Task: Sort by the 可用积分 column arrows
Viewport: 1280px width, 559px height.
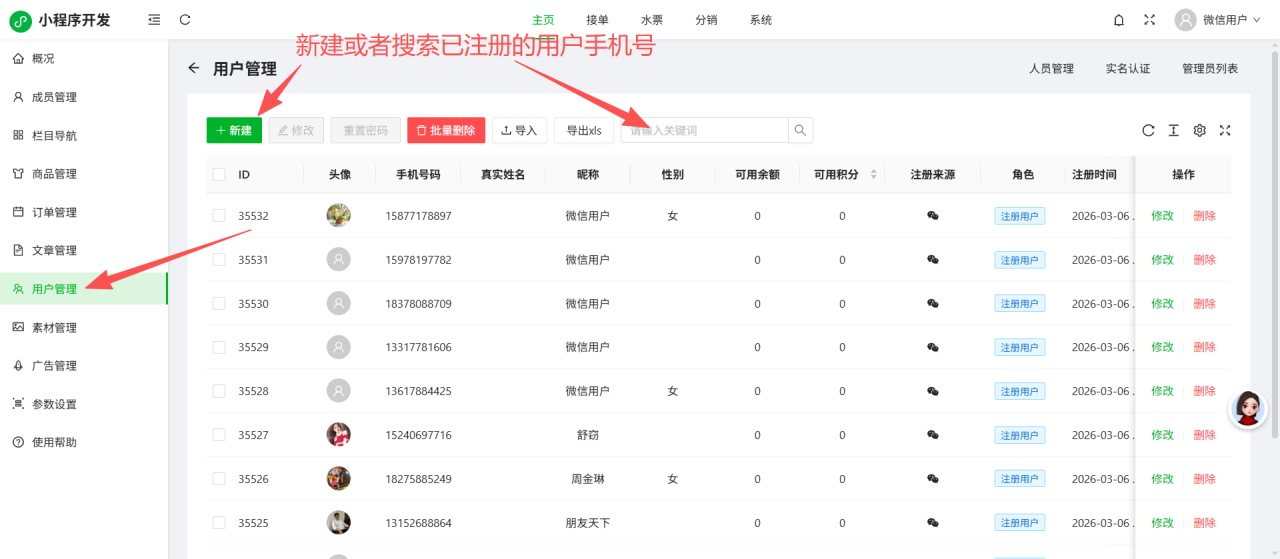Action: point(874,174)
